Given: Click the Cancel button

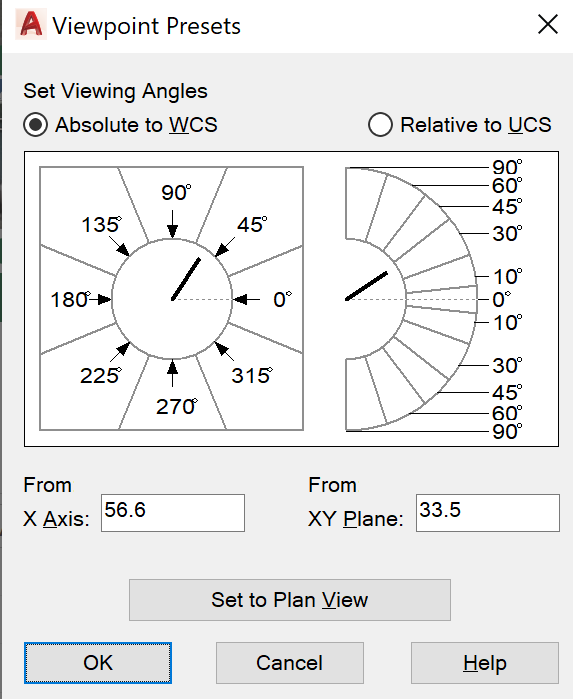Looking at the screenshot, I should (290, 663).
